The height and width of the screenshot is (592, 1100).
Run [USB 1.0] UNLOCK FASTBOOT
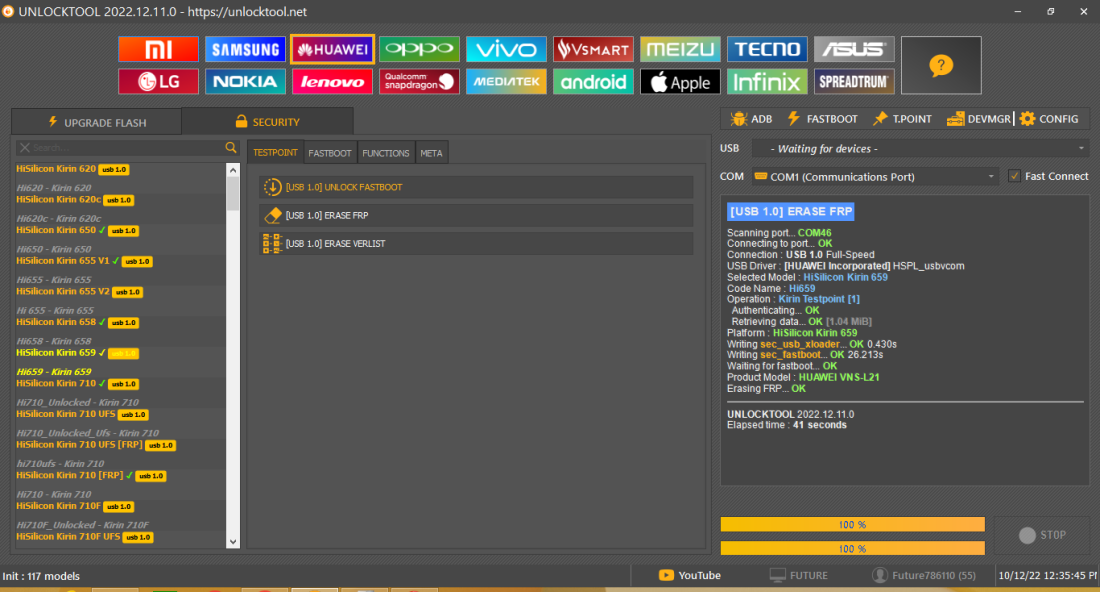476,187
